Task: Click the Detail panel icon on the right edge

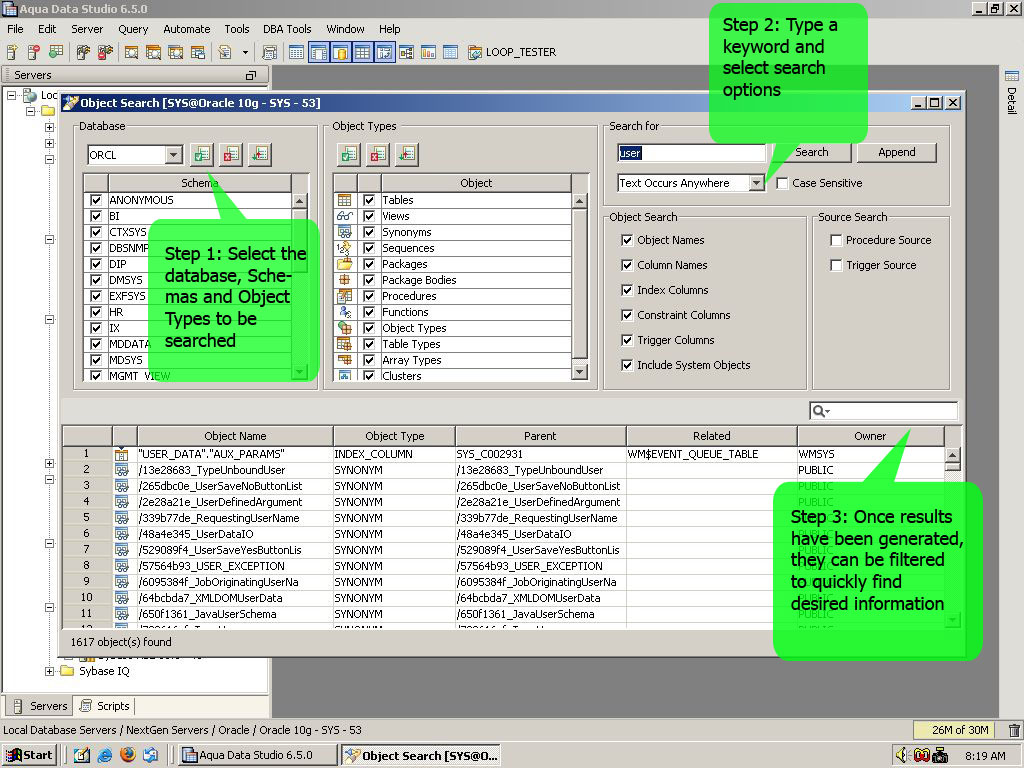Action: (x=1012, y=76)
